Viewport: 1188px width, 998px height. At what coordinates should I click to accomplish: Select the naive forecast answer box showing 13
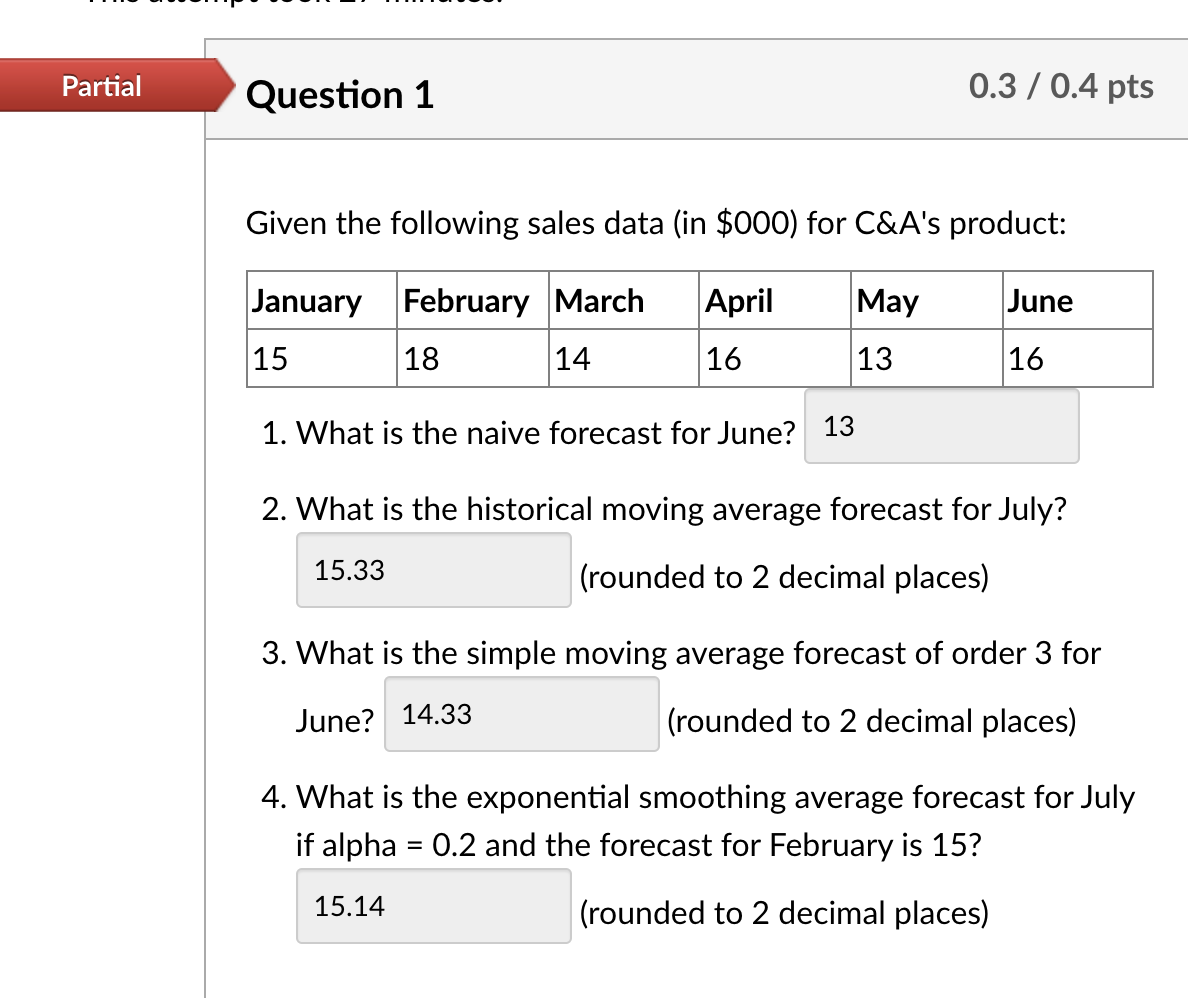(940, 427)
